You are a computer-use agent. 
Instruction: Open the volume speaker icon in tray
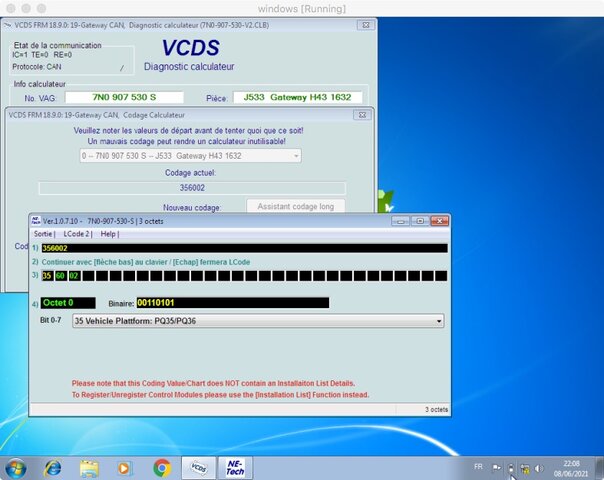(x=539, y=468)
